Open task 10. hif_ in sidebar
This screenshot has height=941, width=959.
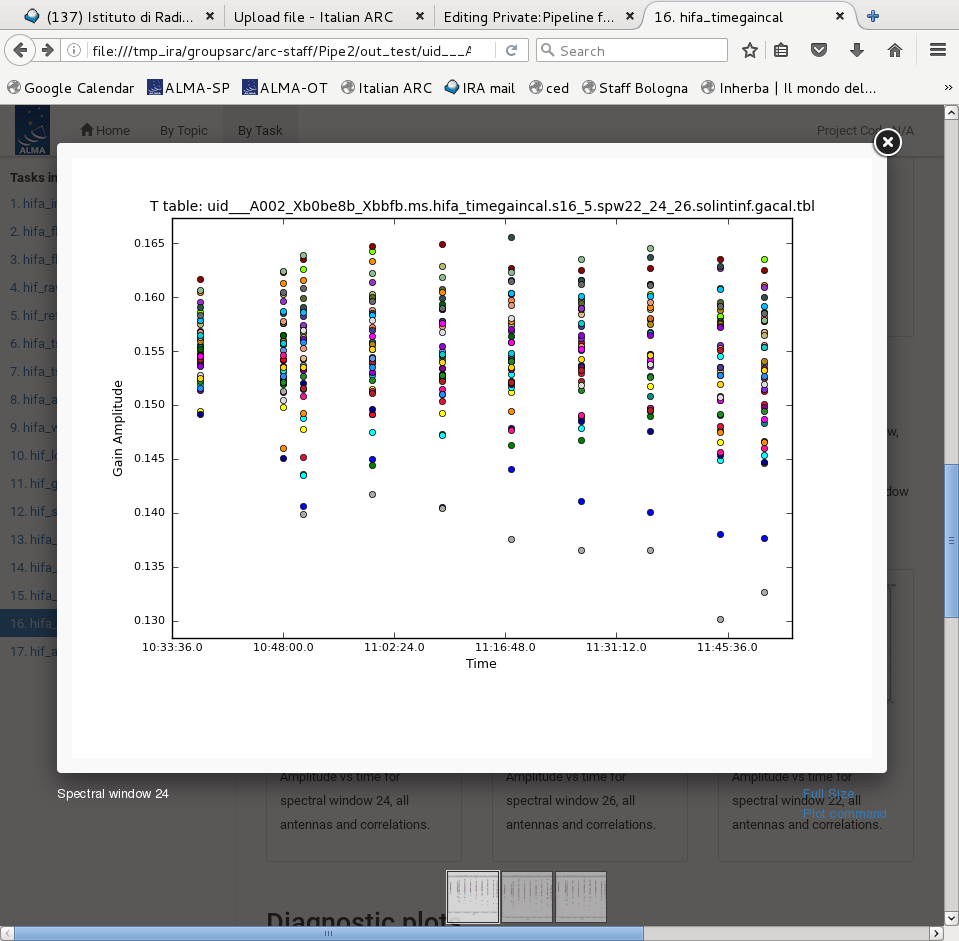[x=33, y=456]
